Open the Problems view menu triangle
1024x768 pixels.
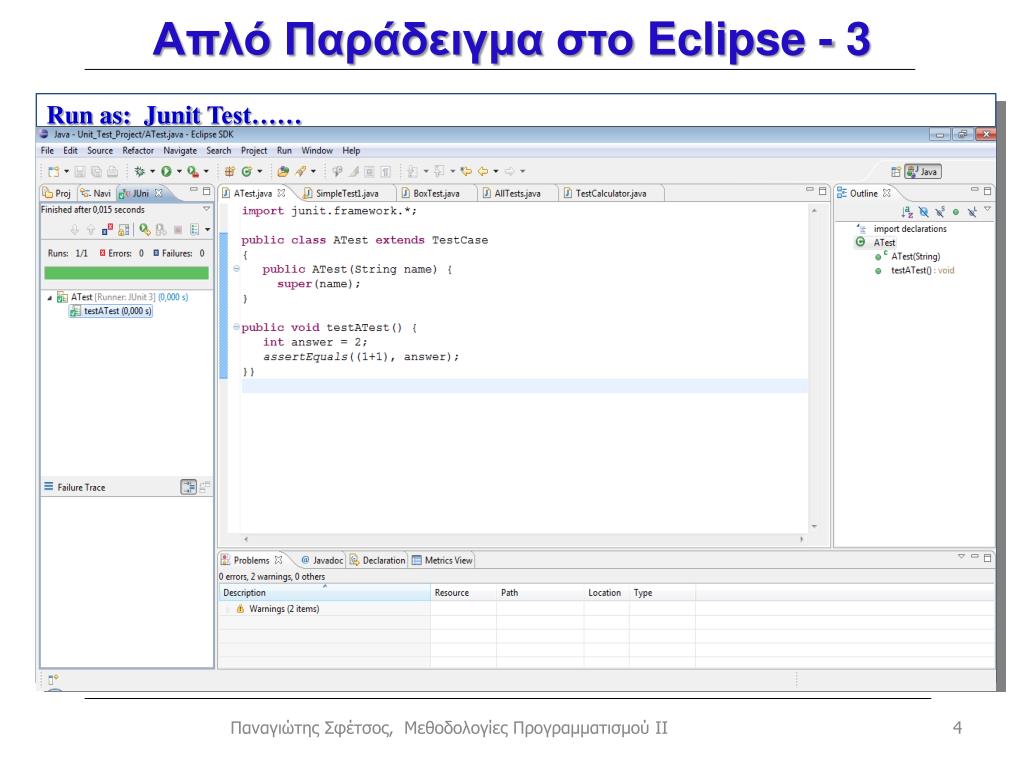[961, 556]
